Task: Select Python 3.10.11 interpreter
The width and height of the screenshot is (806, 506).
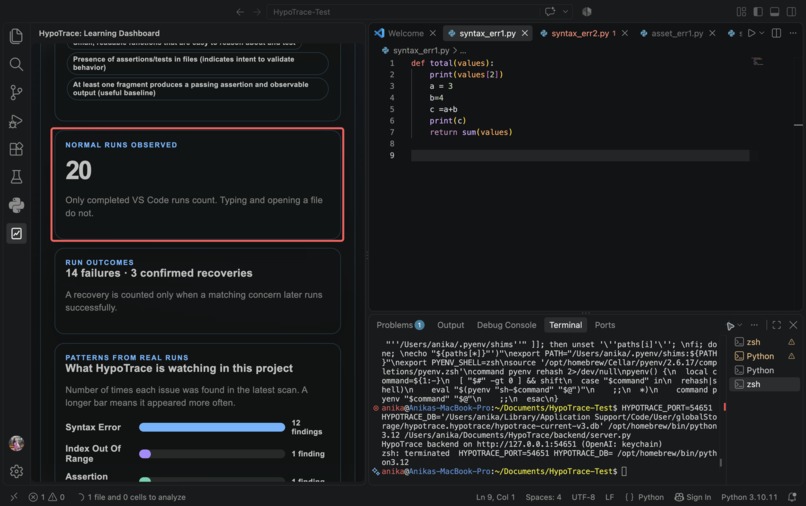Action: (x=749, y=497)
